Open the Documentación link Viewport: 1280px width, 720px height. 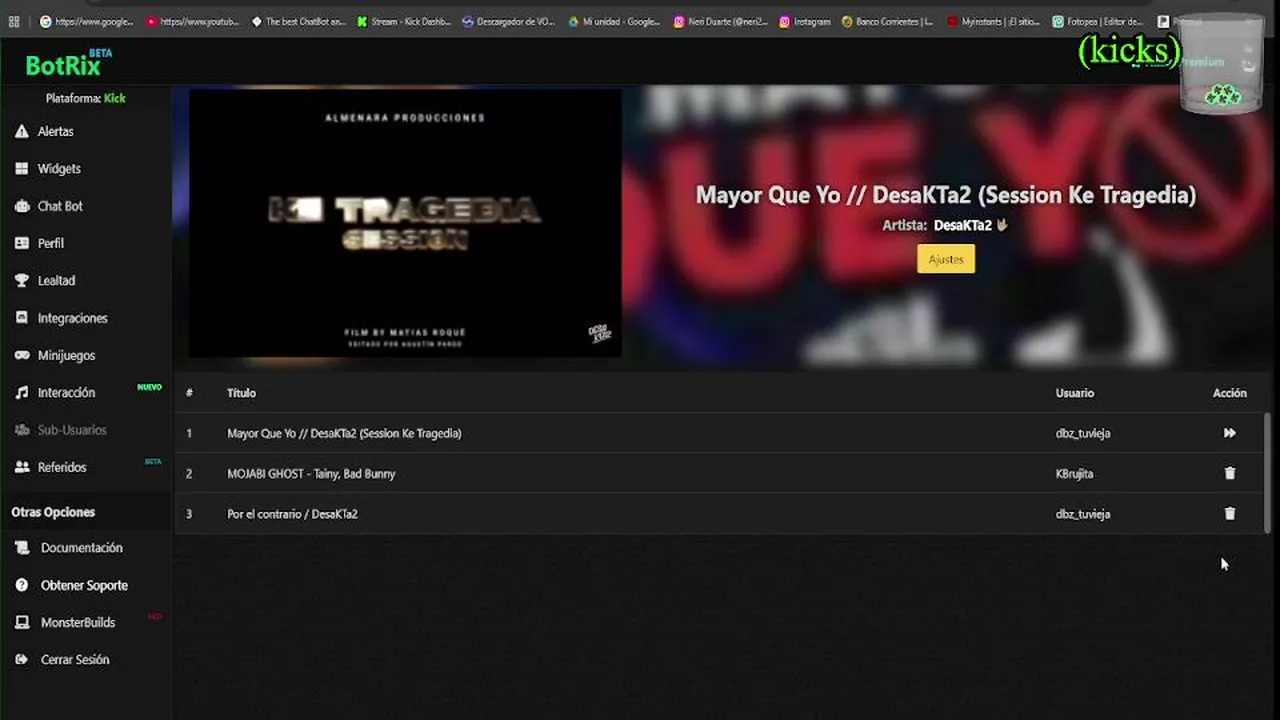81,548
